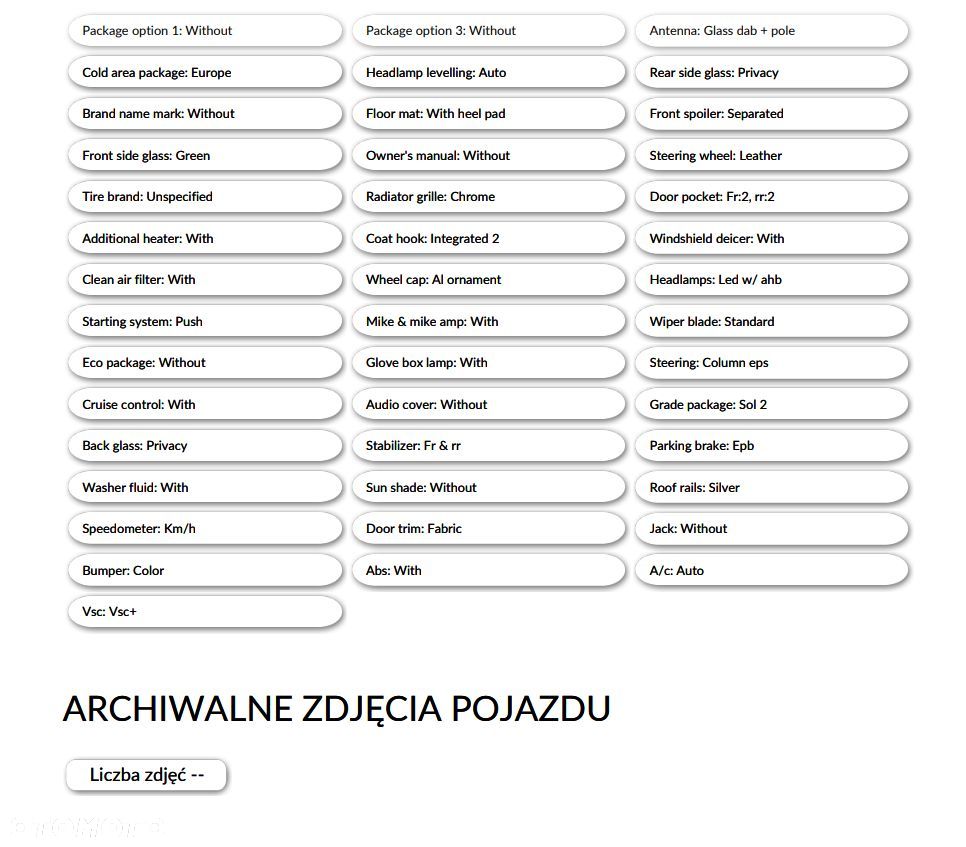Select 'Parking brake: Epb' item
The image size is (966, 847).
tap(772, 445)
